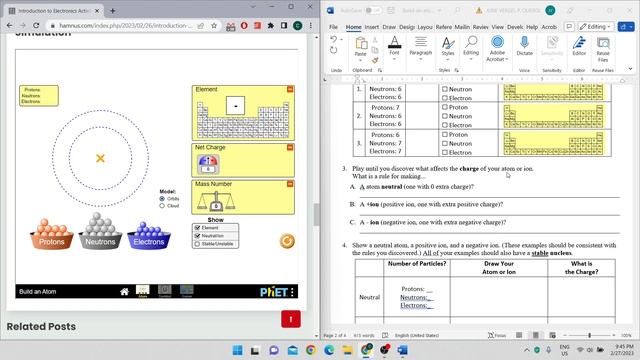Click Focus mode in Word status bar
The height and width of the screenshot is (360, 640).
pyautogui.click(x=497, y=335)
